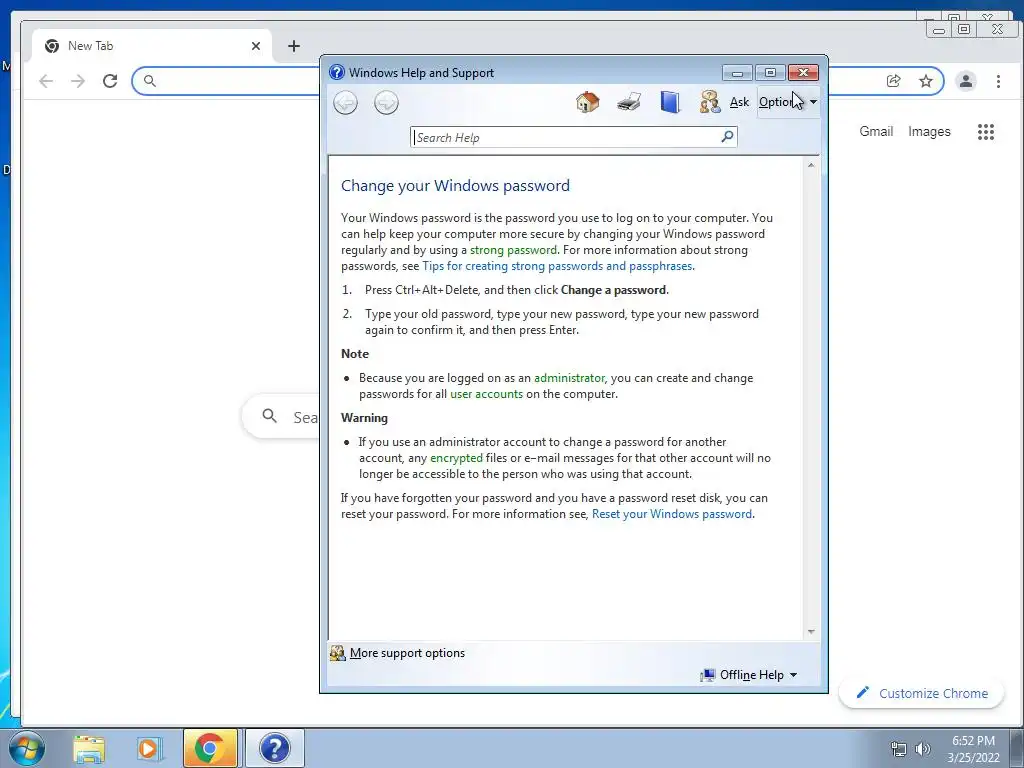Open Chrome three-dot menu
The image size is (1024, 768).
[x=998, y=81]
